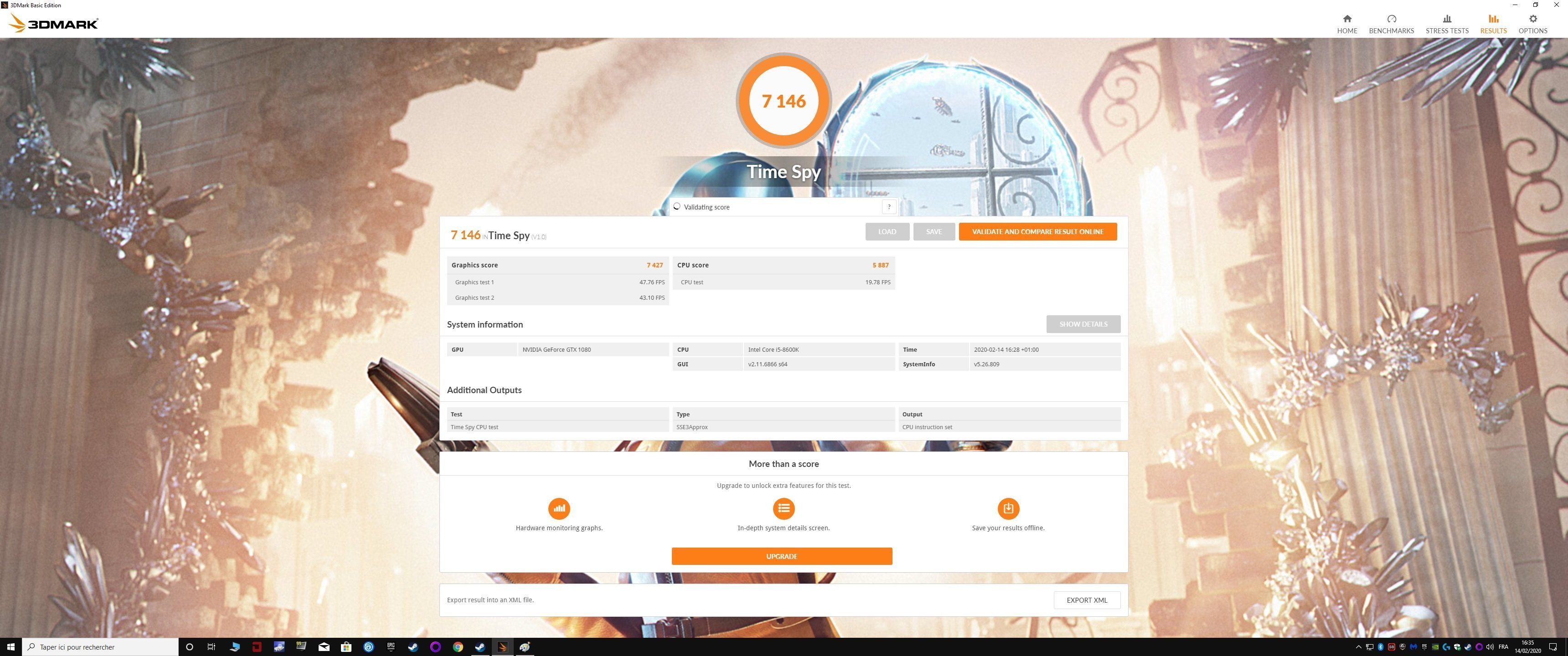Click the CPU test 19.78 FPS row
This screenshot has height=656, width=1568.
click(784, 282)
